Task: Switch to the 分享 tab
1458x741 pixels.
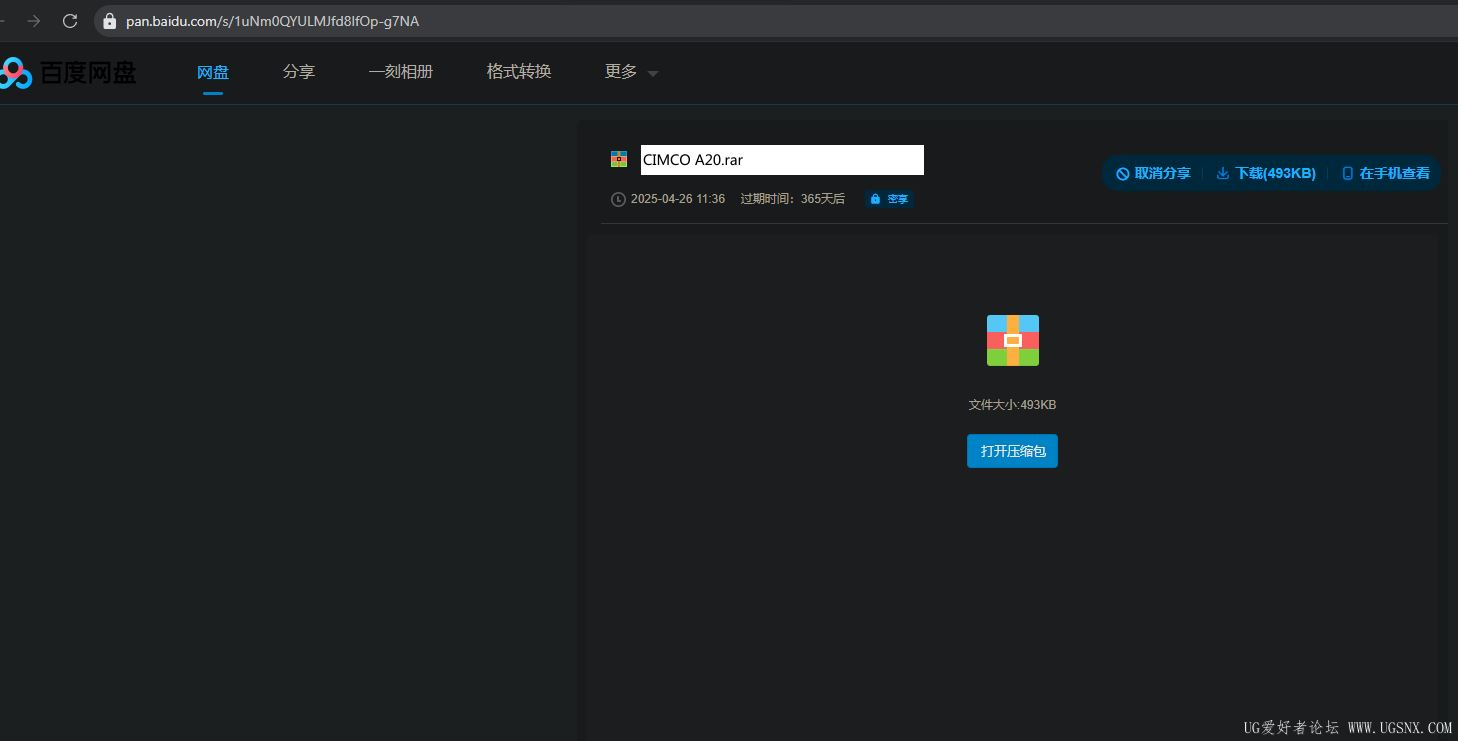Action: point(299,72)
